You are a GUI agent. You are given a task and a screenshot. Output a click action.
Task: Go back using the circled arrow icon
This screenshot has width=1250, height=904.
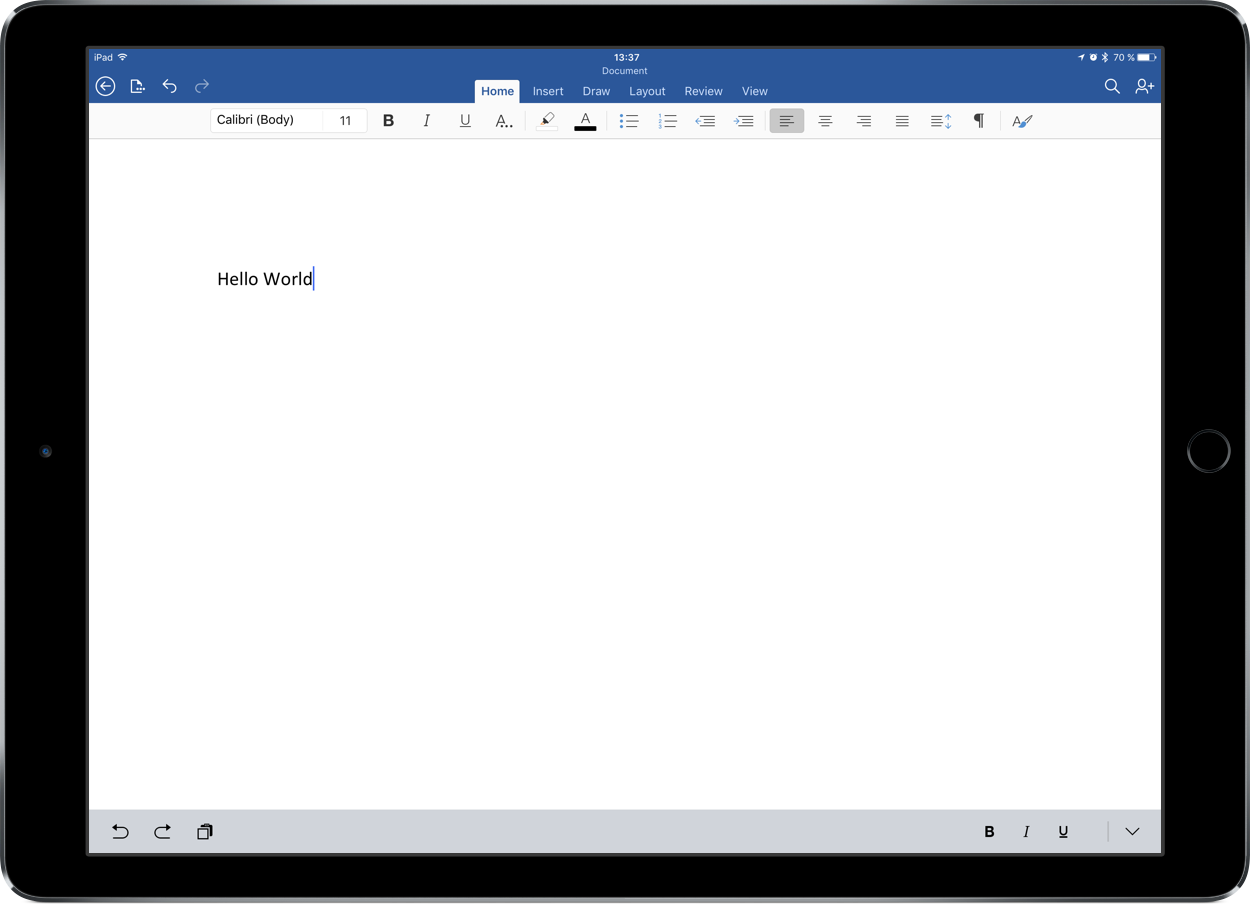tap(105, 86)
